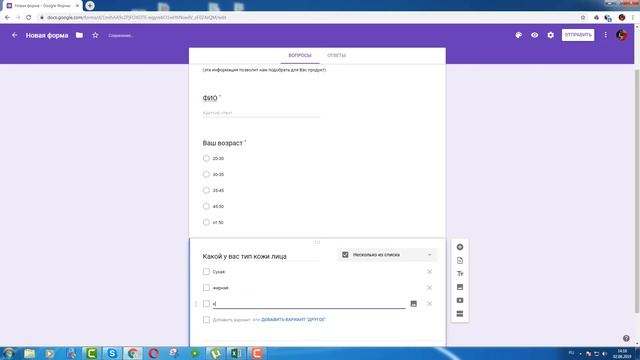Open Windows Start menu
The width and height of the screenshot is (640, 360).
[x=8, y=353]
